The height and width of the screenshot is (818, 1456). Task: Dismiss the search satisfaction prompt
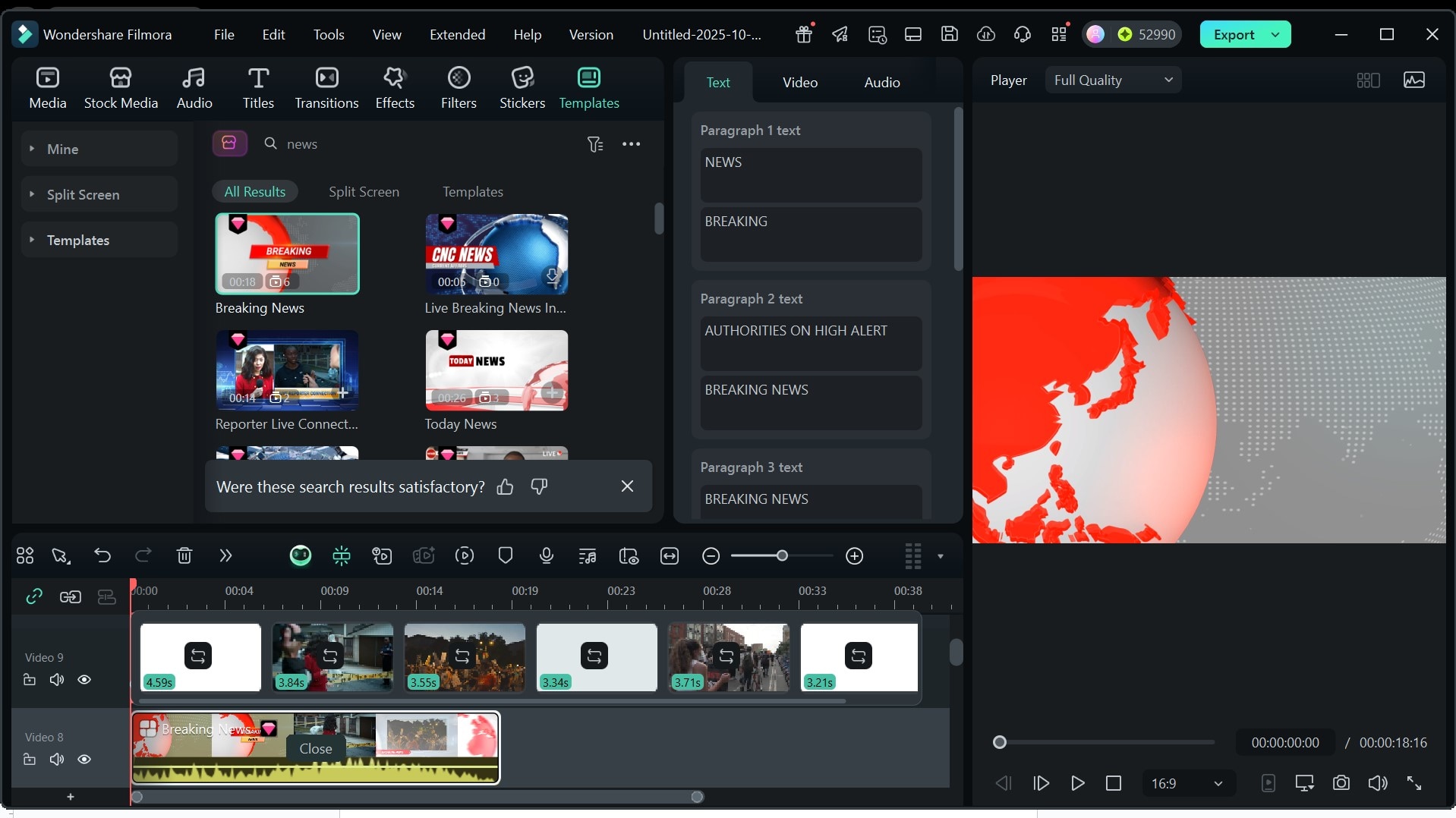627,486
